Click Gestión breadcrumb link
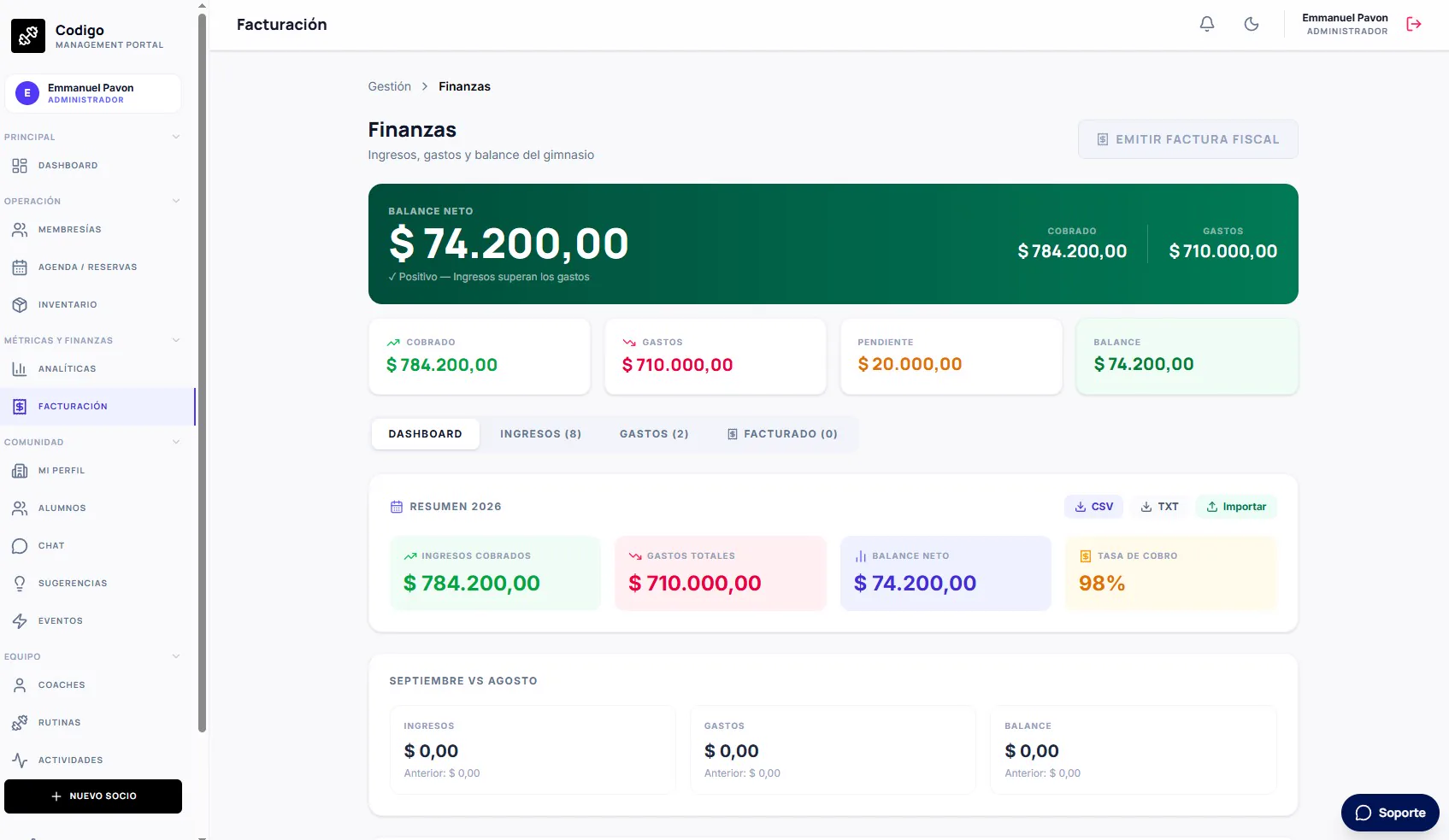This screenshot has height=840, width=1449. pyautogui.click(x=390, y=86)
